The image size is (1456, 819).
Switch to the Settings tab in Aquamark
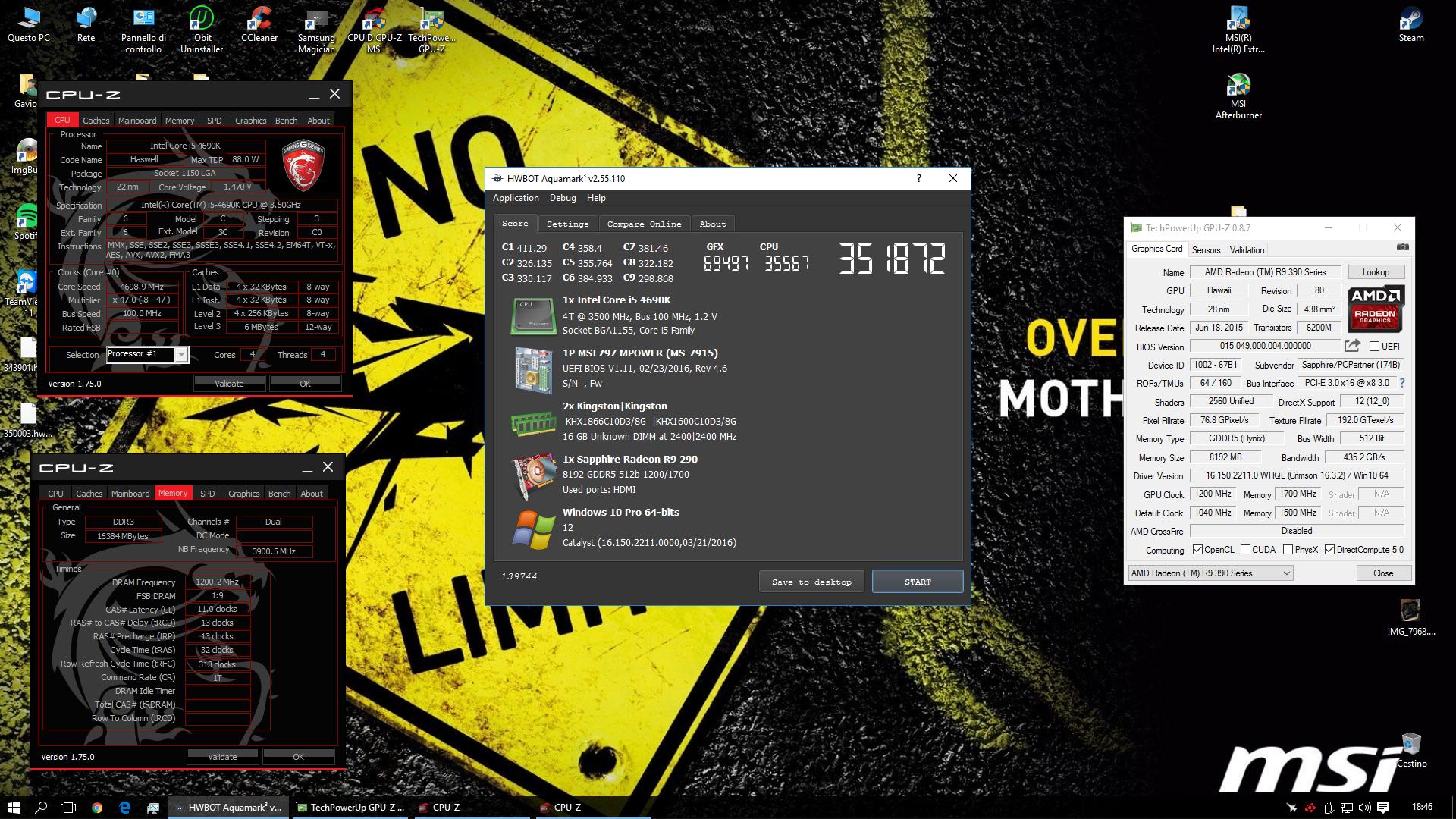(x=567, y=224)
